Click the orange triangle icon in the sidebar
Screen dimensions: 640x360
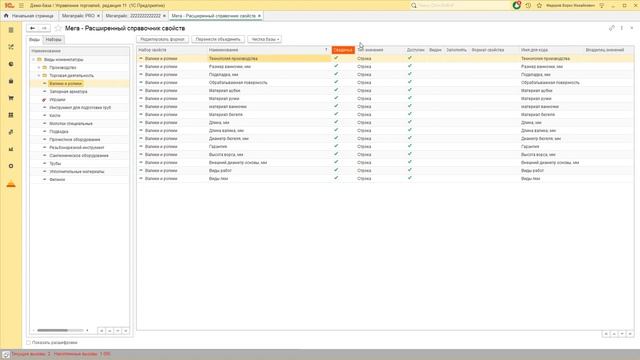(x=11, y=184)
